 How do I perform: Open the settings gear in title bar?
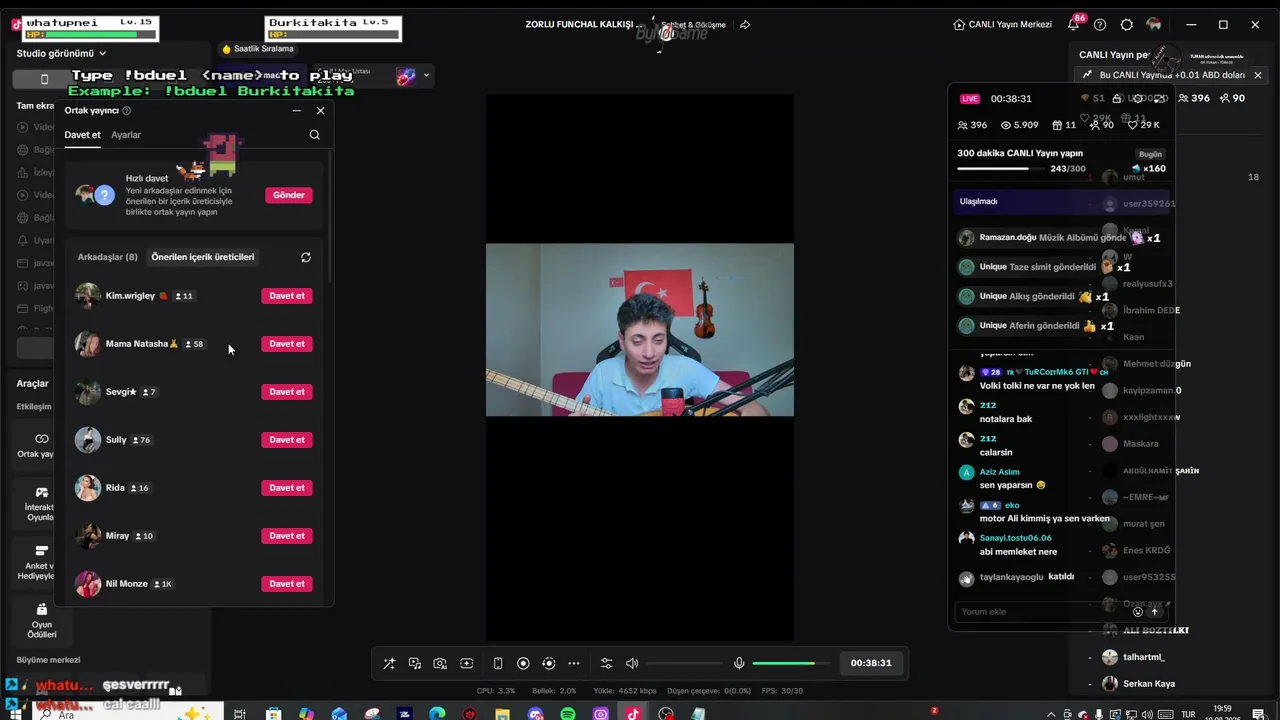pyautogui.click(x=1127, y=24)
